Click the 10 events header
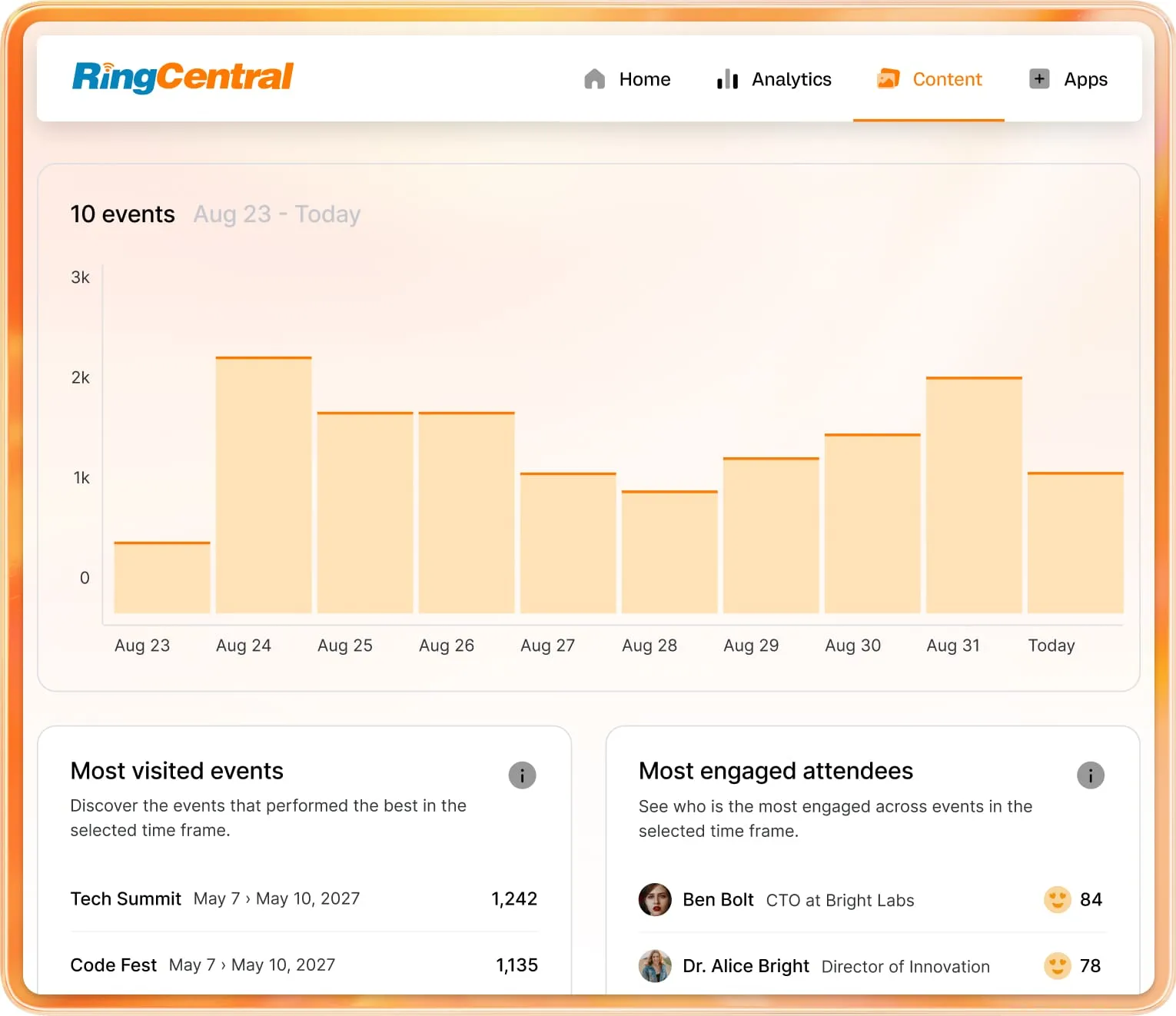The image size is (1176, 1016). pyautogui.click(x=122, y=214)
